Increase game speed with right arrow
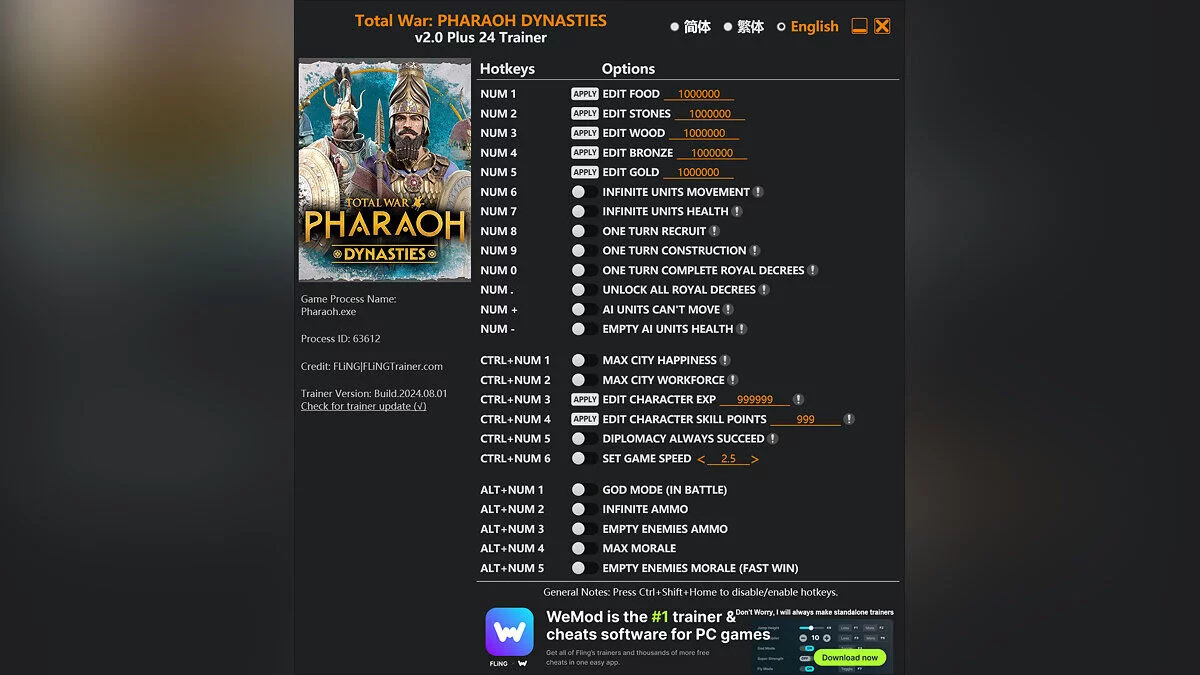Image resolution: width=1200 pixels, height=675 pixels. [x=754, y=459]
